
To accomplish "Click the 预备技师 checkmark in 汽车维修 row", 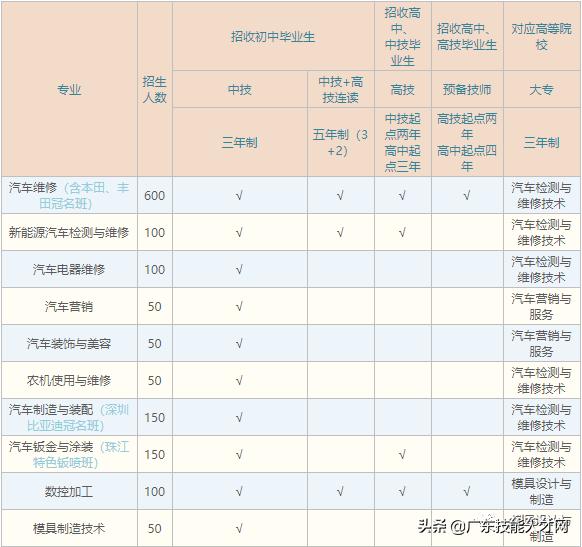I will (x=467, y=196).
